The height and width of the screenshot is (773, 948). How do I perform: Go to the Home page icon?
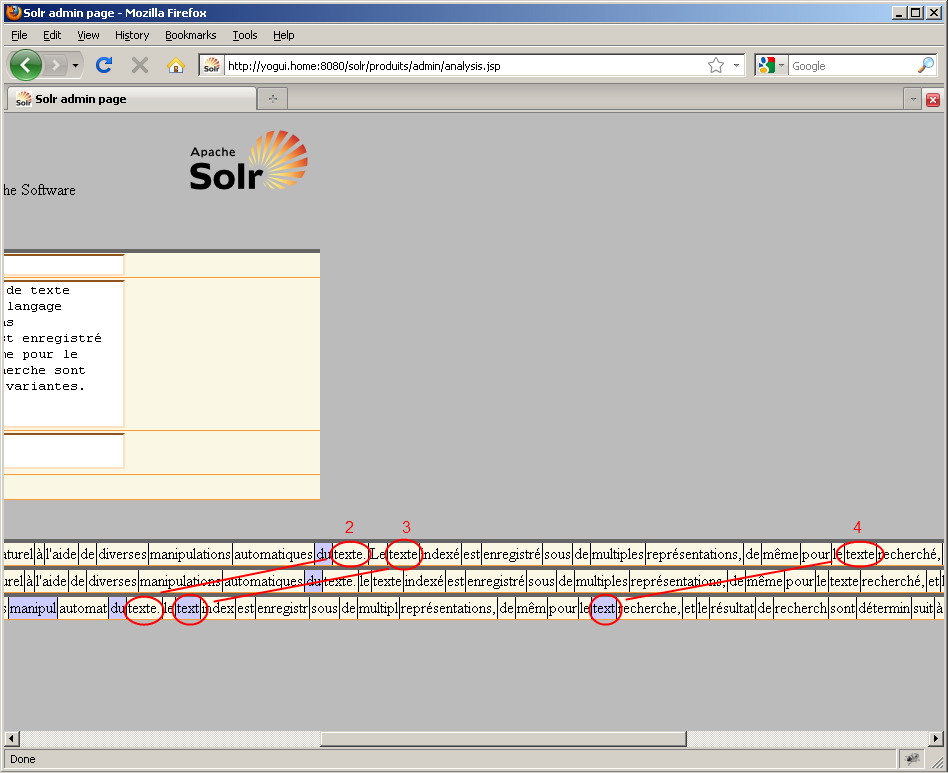(176, 65)
